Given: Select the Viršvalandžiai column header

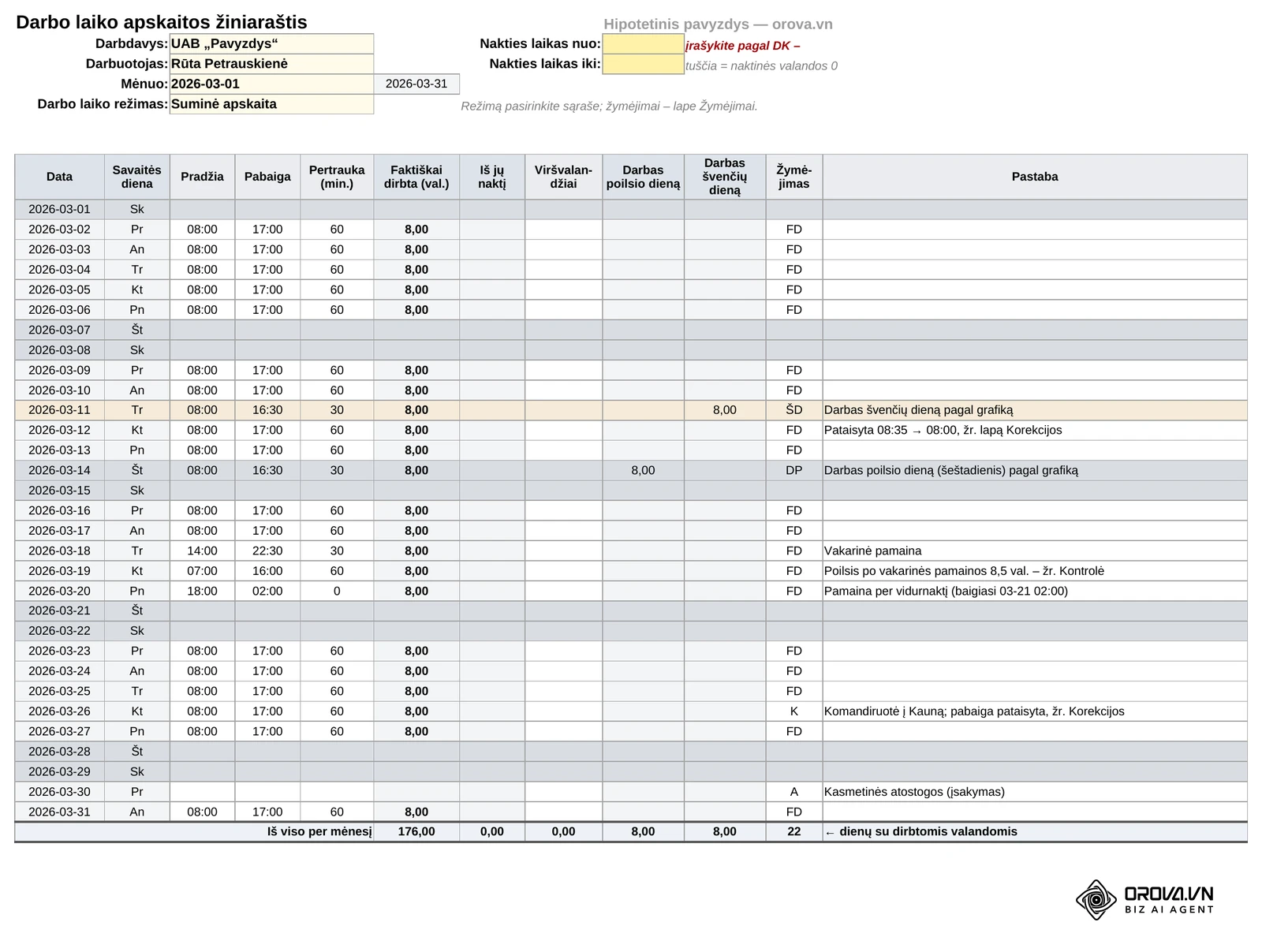Looking at the screenshot, I should [563, 177].
